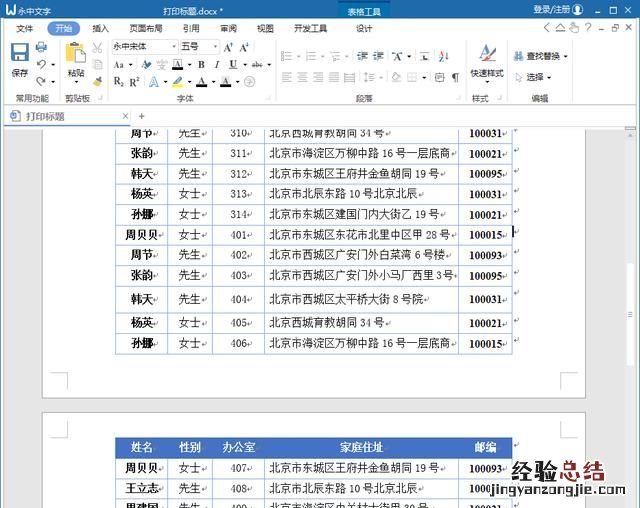The image size is (640, 508).
Task: Click the Cut scissors icon
Action: click(97, 48)
